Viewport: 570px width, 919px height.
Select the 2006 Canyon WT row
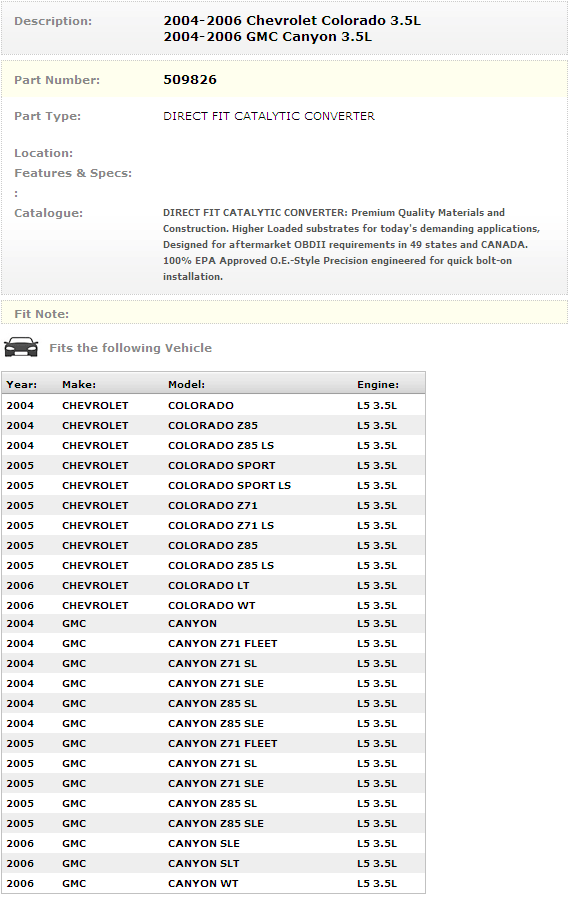213,883
